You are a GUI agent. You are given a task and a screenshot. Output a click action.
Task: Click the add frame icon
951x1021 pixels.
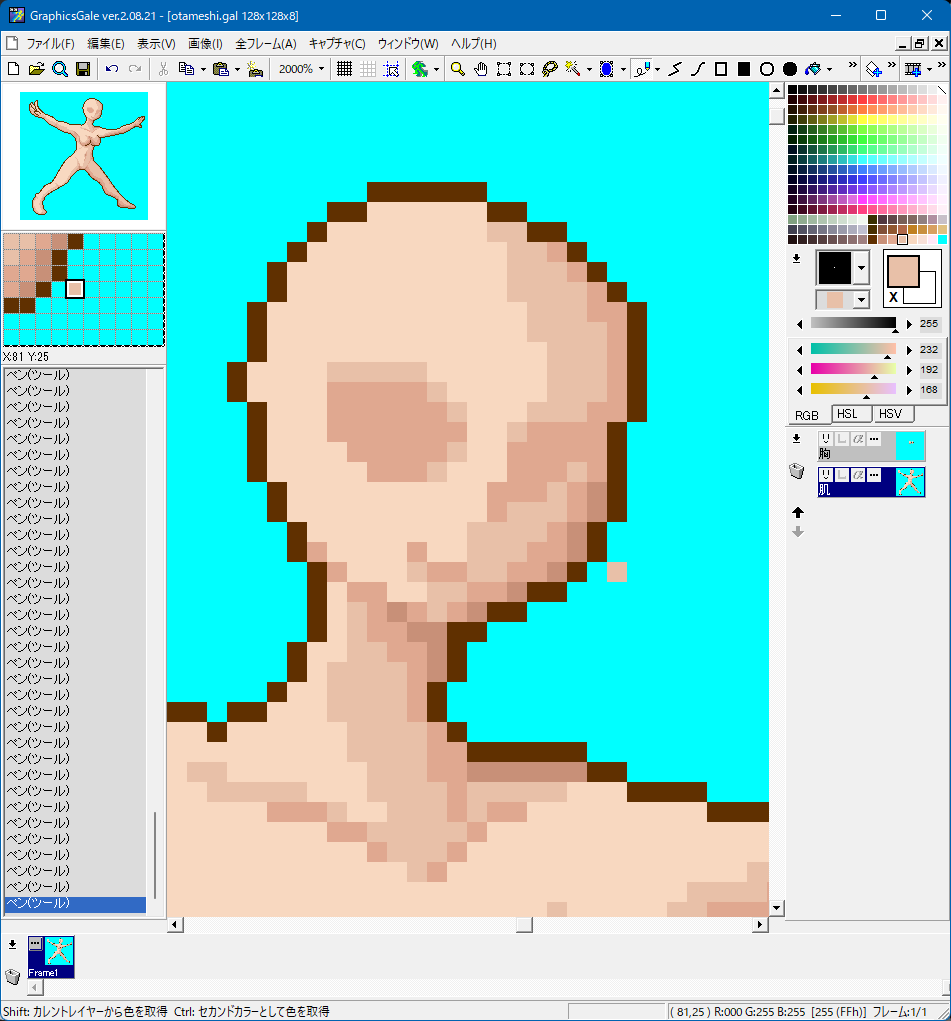coord(913,69)
